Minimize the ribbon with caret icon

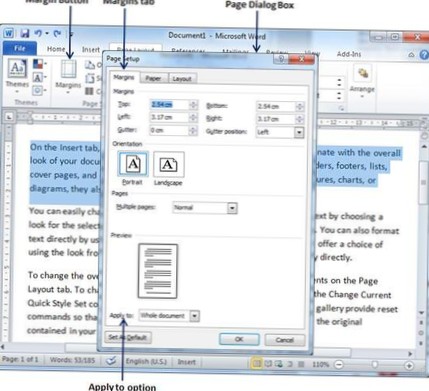(x=412, y=55)
